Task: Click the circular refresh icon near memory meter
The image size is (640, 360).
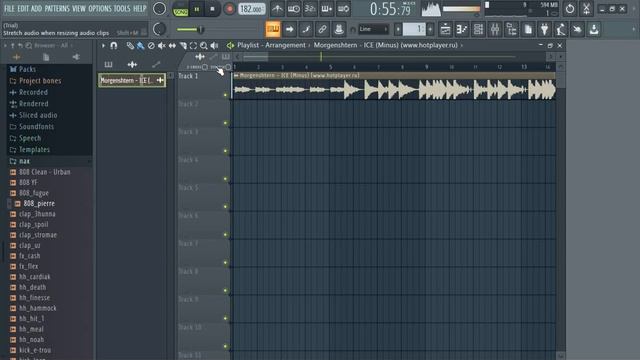Action: pyautogui.click(x=570, y=8)
